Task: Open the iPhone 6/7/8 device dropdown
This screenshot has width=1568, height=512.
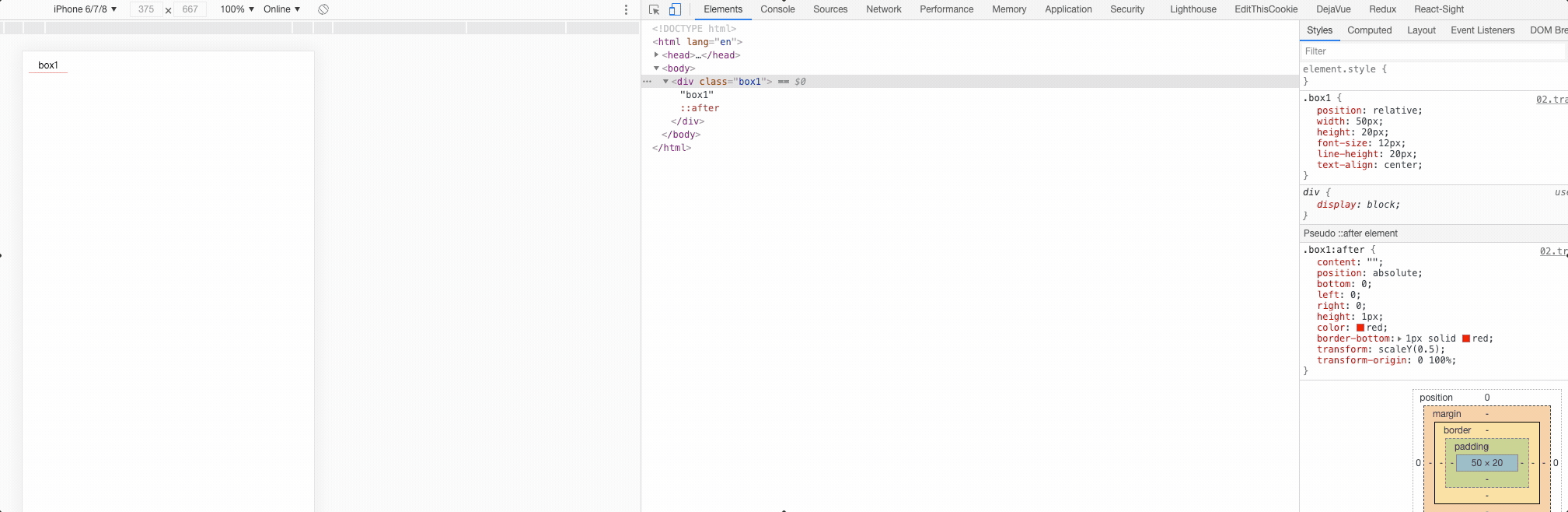Action: [85, 9]
